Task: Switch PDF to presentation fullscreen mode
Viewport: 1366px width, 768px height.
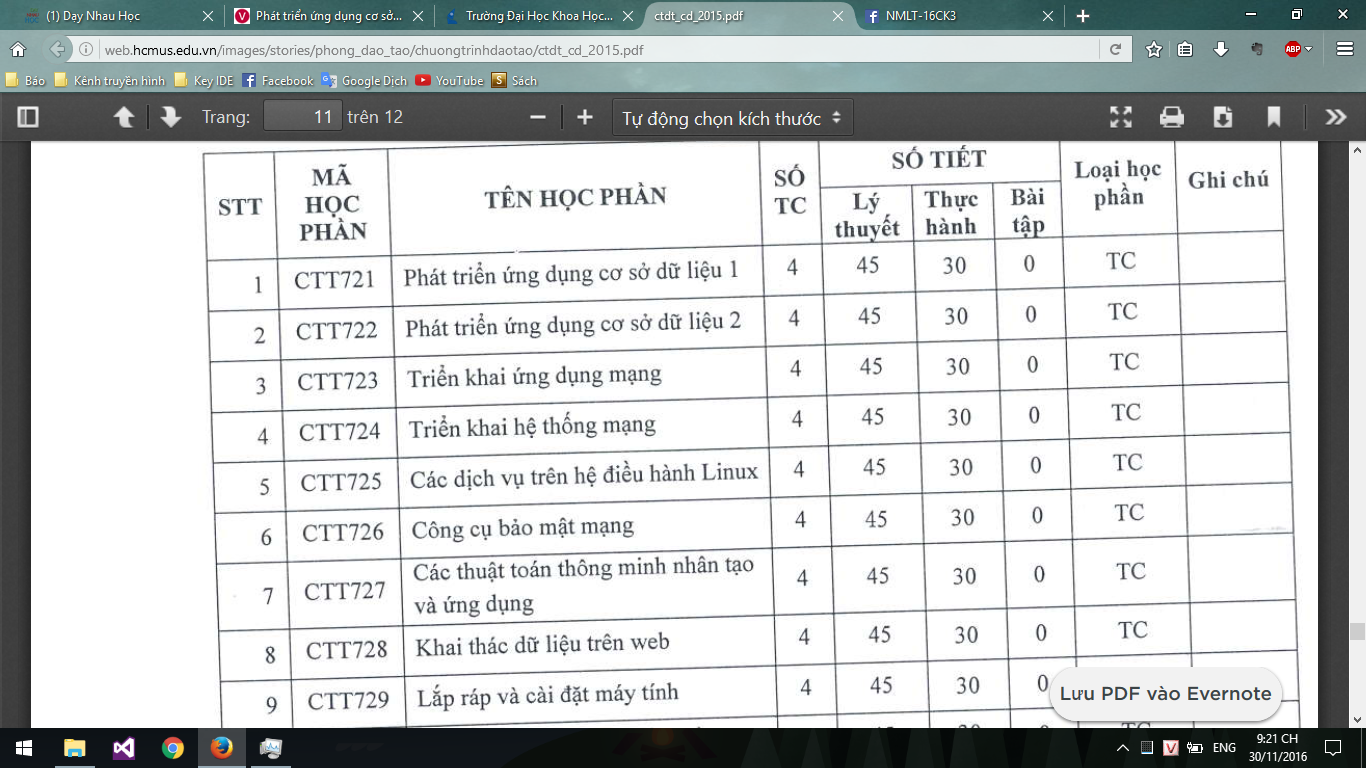Action: [1121, 117]
